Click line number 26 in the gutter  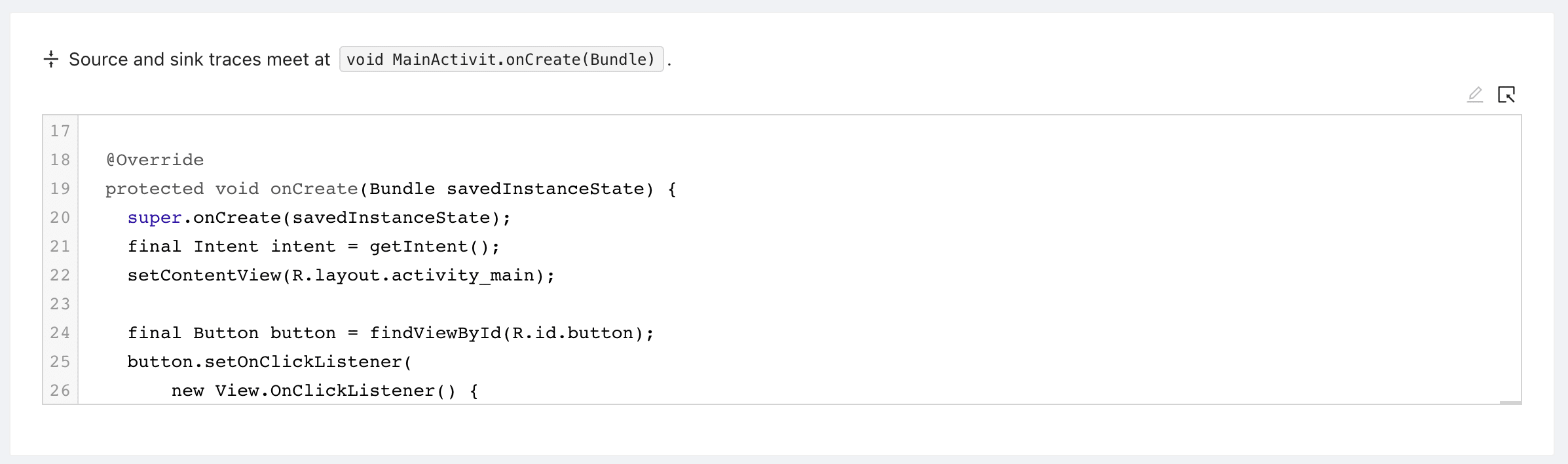pos(60,391)
